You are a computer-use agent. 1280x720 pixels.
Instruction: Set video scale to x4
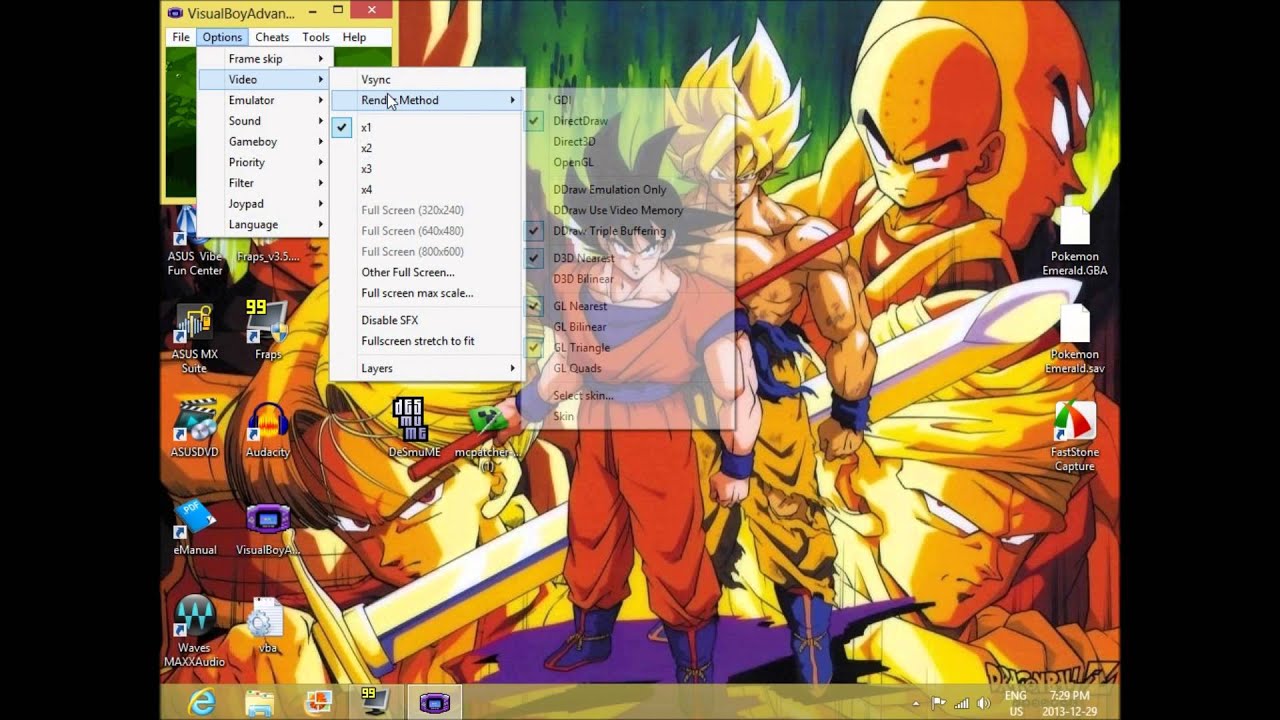click(x=427, y=189)
